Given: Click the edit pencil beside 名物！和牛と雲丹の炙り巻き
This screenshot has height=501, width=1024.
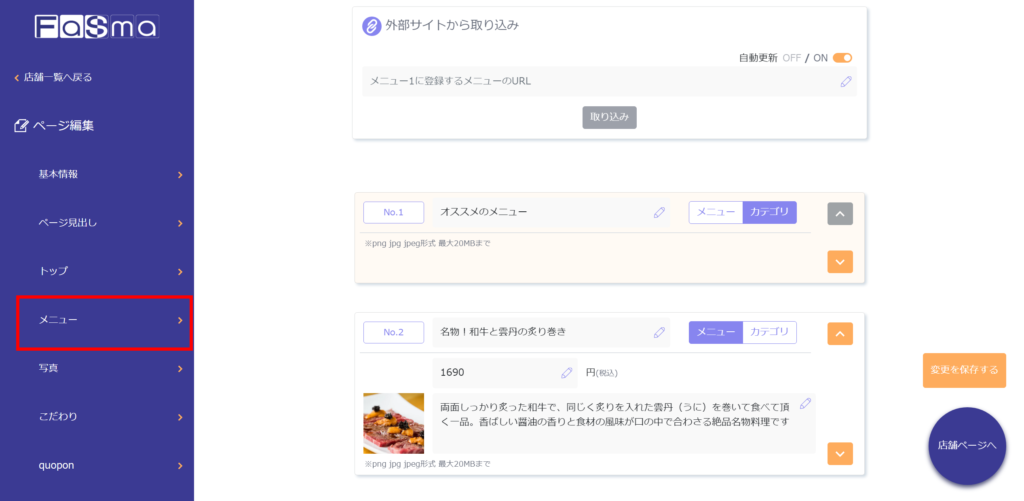Looking at the screenshot, I should (x=659, y=332).
